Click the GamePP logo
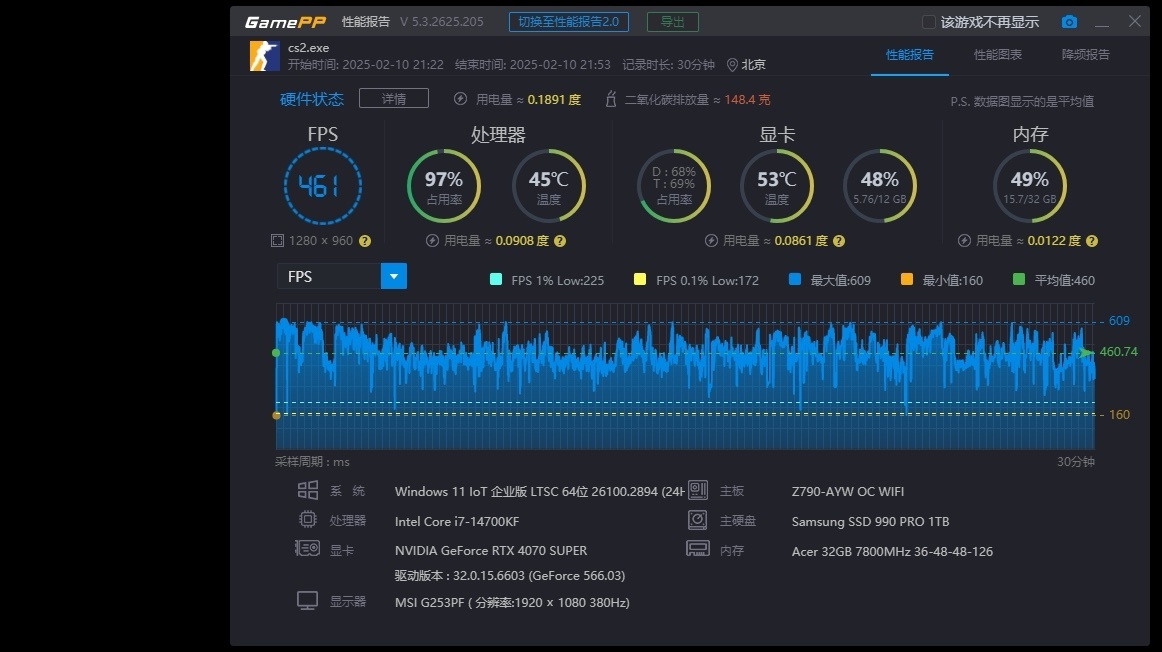 point(285,22)
